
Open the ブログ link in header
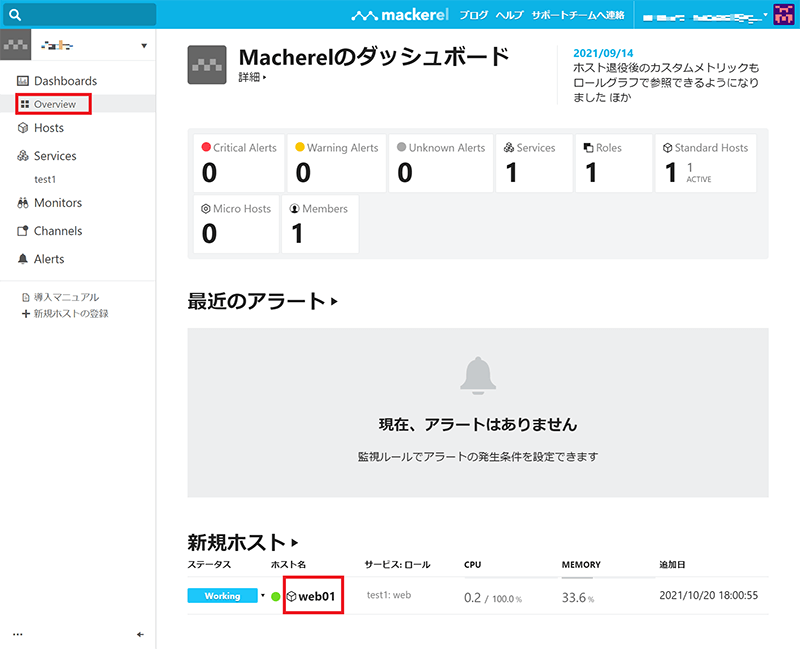[474, 17]
